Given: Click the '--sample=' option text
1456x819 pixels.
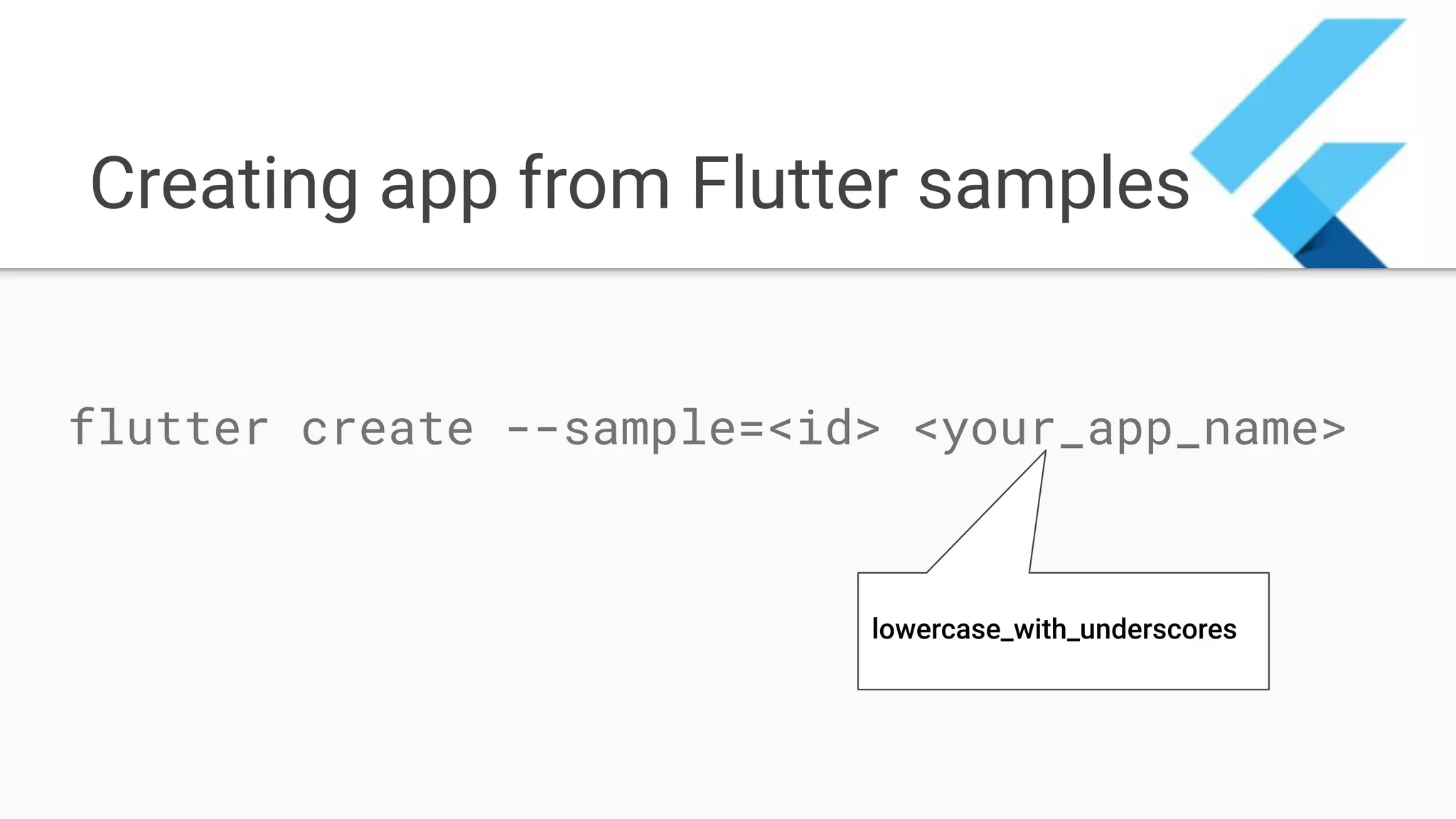Looking at the screenshot, I should coord(635,429).
